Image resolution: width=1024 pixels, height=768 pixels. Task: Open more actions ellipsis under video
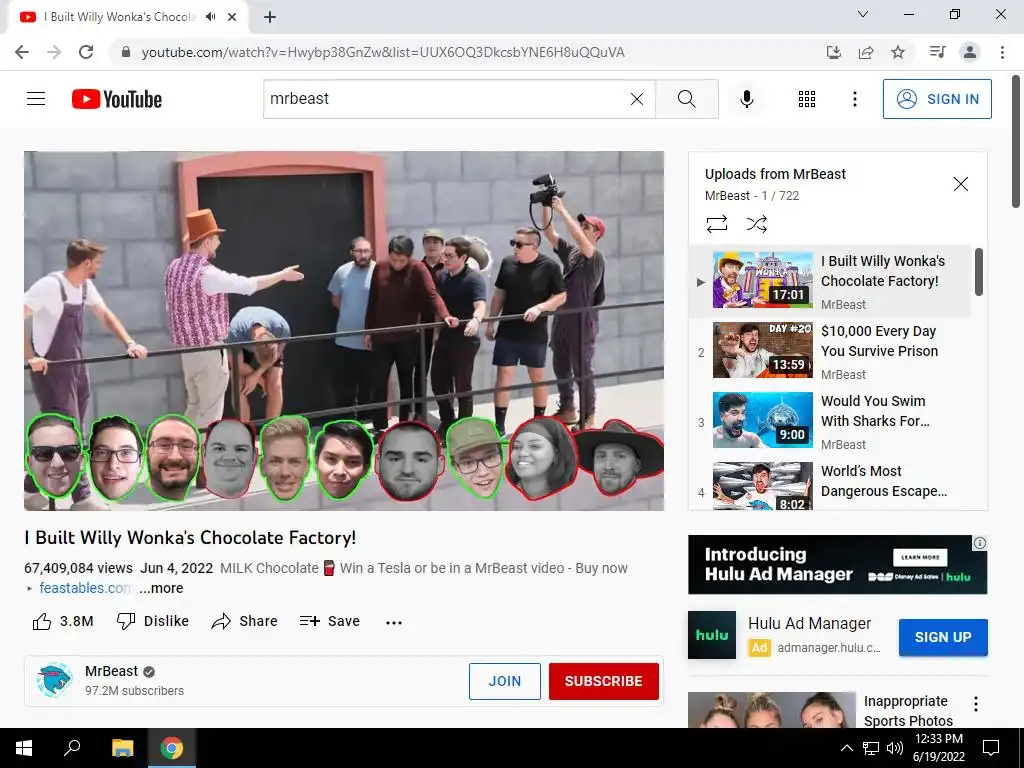point(394,622)
